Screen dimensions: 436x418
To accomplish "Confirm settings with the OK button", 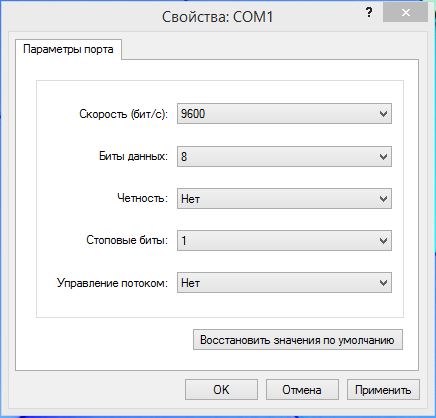I will [x=221, y=390].
